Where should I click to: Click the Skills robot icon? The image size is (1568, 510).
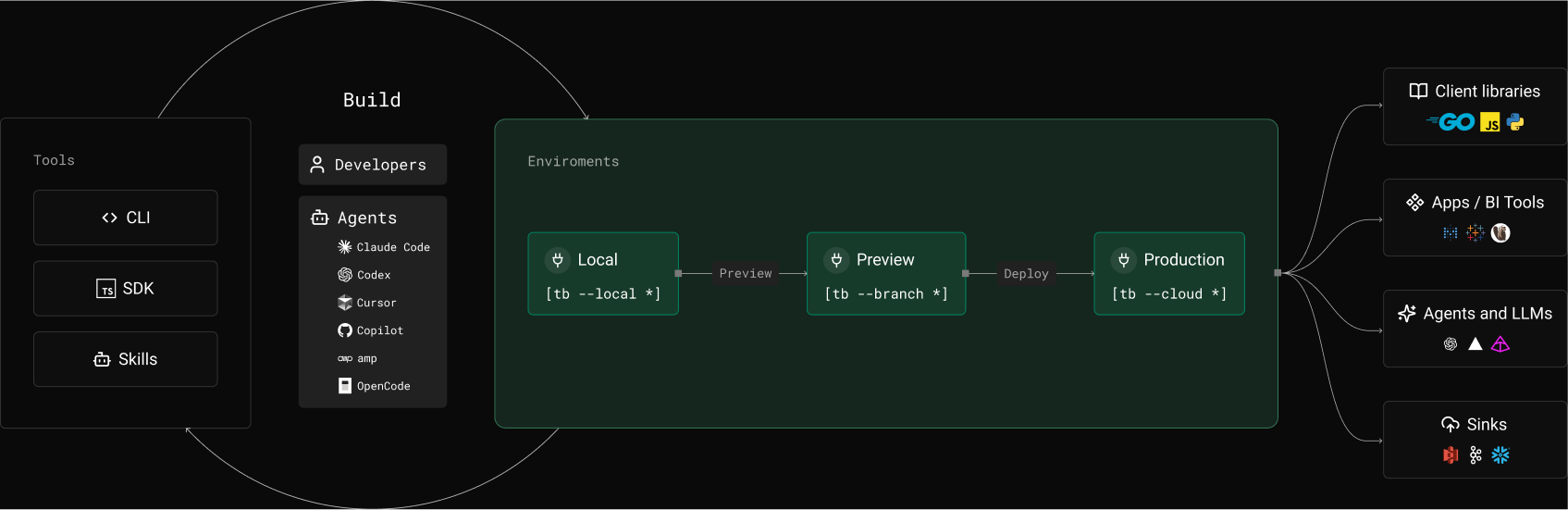coord(102,359)
